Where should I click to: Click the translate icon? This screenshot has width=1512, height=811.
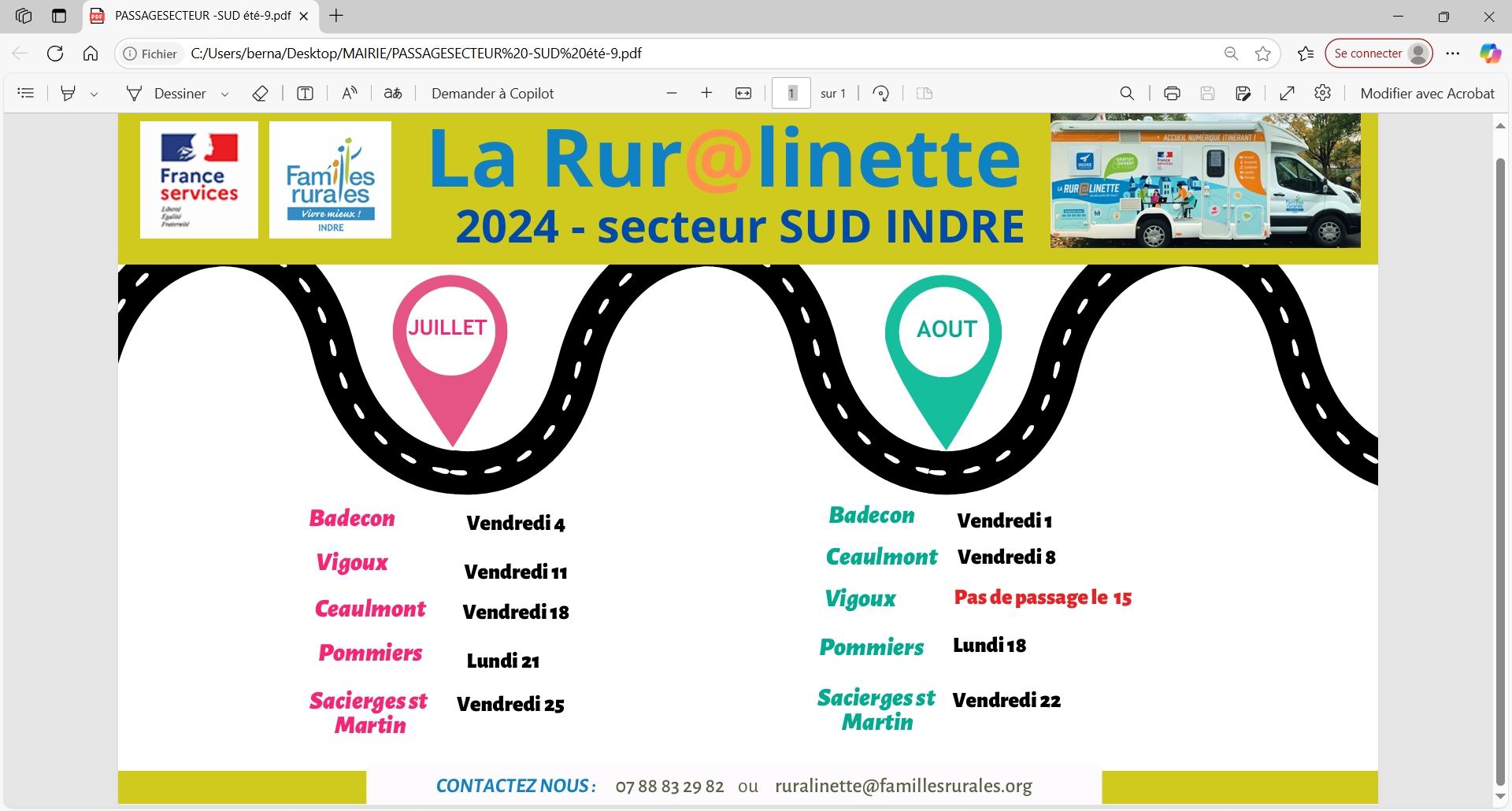click(393, 93)
